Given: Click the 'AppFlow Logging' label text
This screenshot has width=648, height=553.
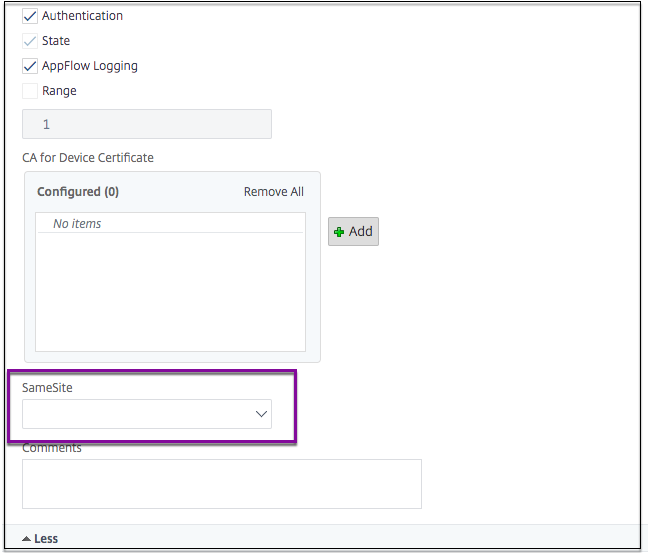Looking at the screenshot, I should 90,66.
